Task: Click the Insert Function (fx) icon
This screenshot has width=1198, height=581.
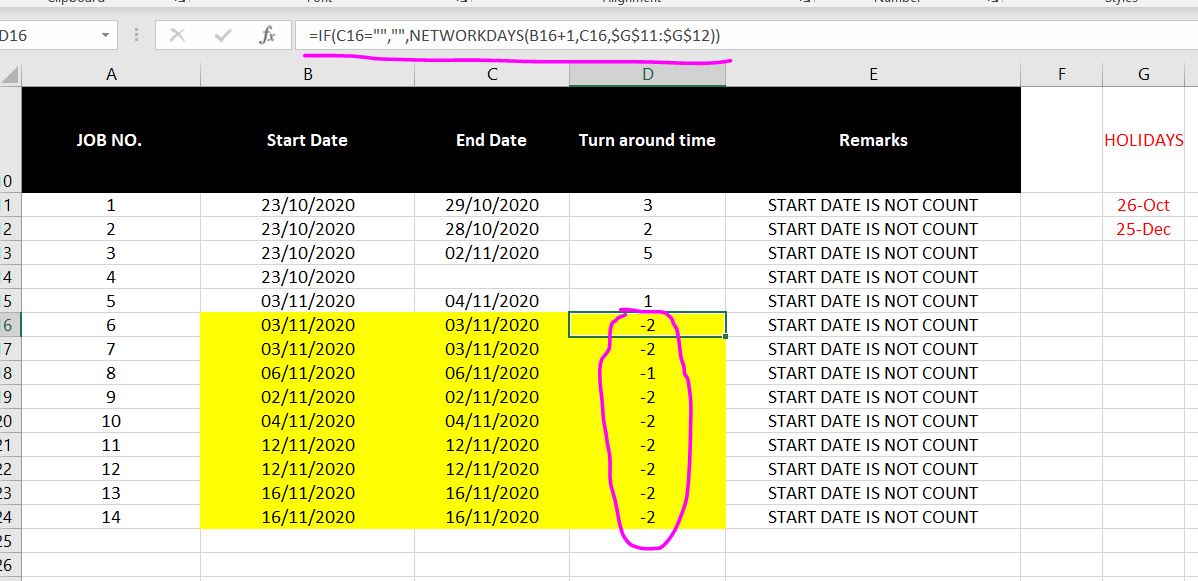Action: pyautogui.click(x=267, y=33)
